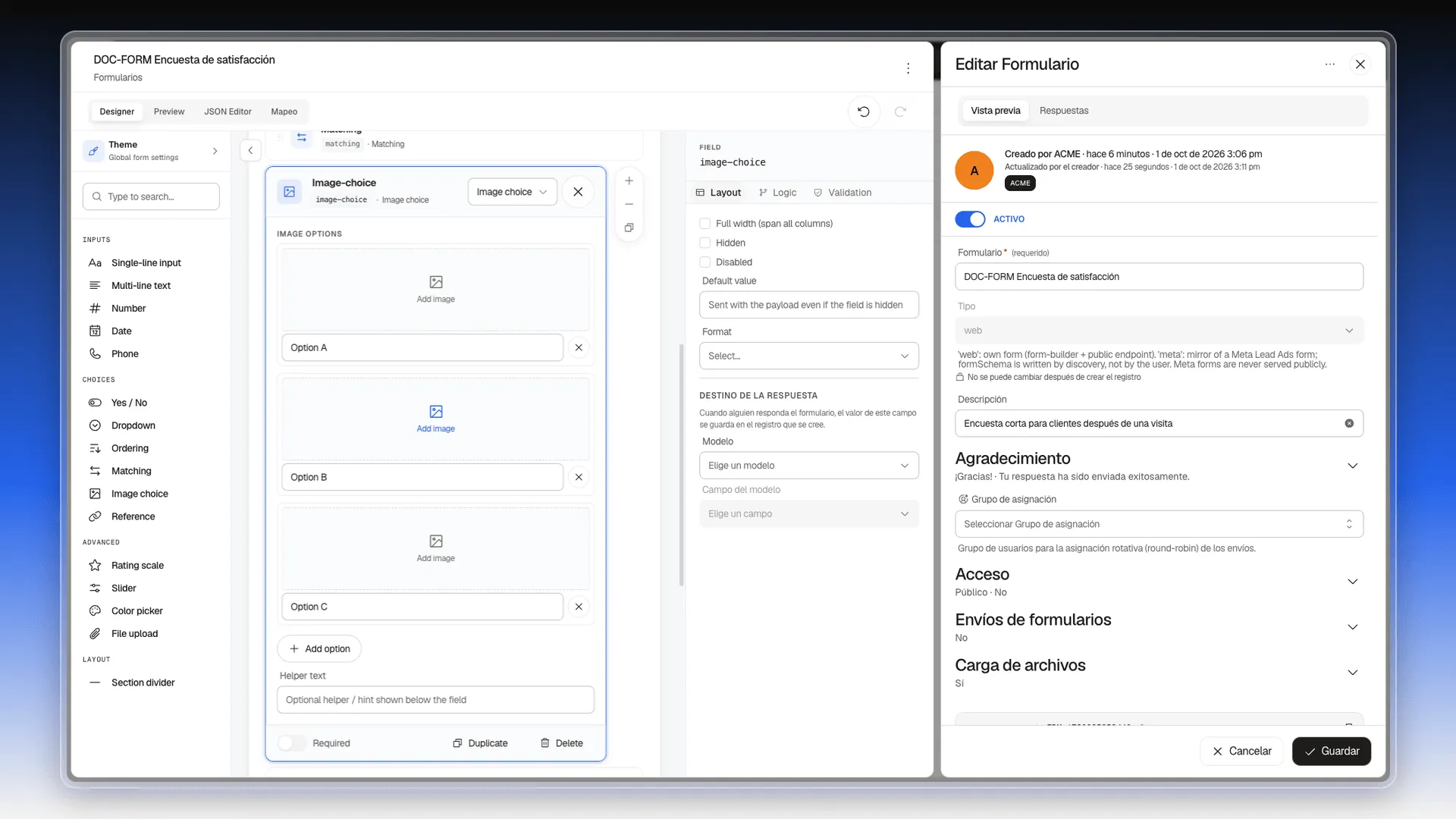This screenshot has height=819, width=1456.
Task: Expand the Envíos de formularios section
Action: point(1352,627)
